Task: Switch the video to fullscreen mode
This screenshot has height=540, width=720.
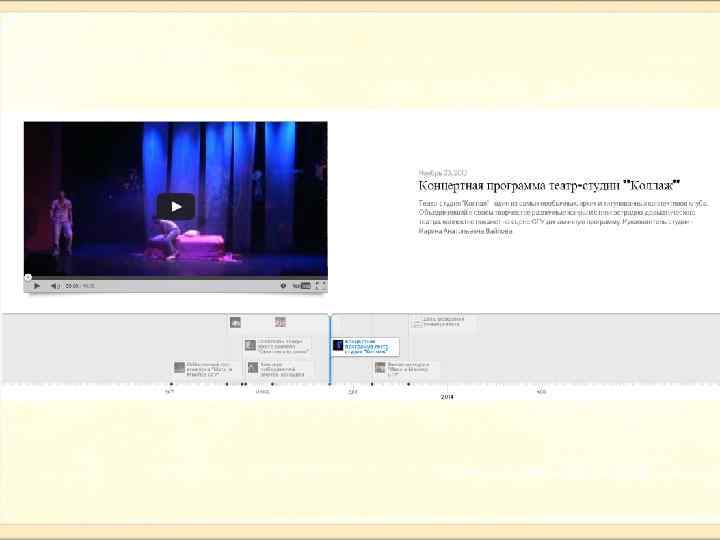Action: click(321, 286)
